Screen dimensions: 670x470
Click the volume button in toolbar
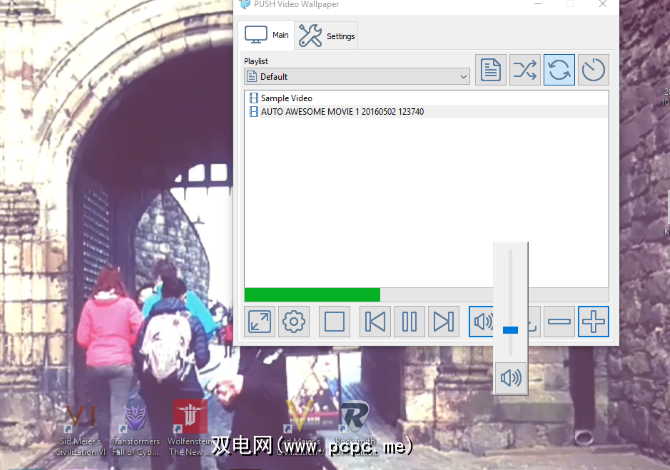point(482,321)
